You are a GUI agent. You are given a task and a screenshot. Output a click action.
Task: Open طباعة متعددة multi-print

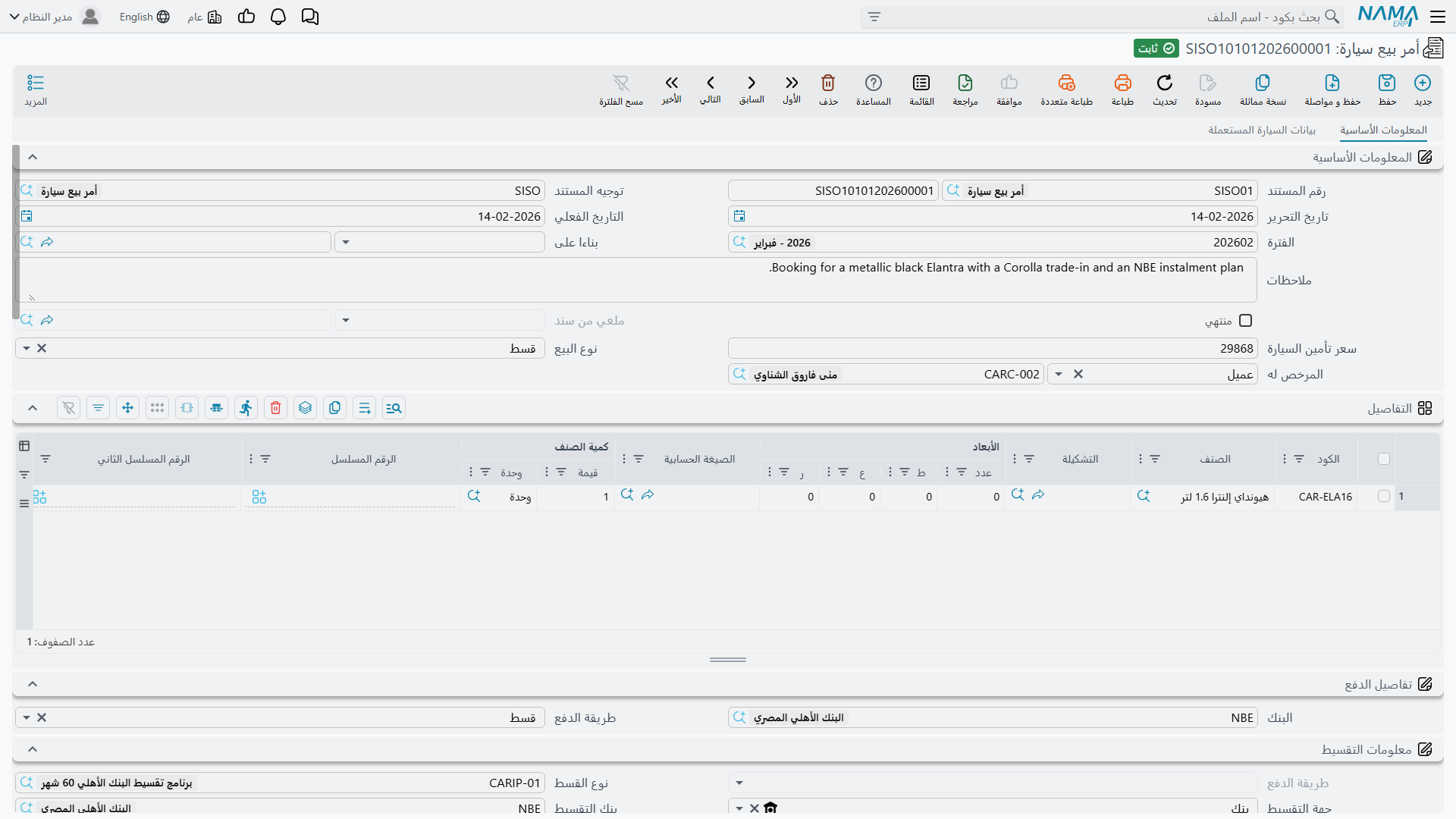tap(1066, 89)
